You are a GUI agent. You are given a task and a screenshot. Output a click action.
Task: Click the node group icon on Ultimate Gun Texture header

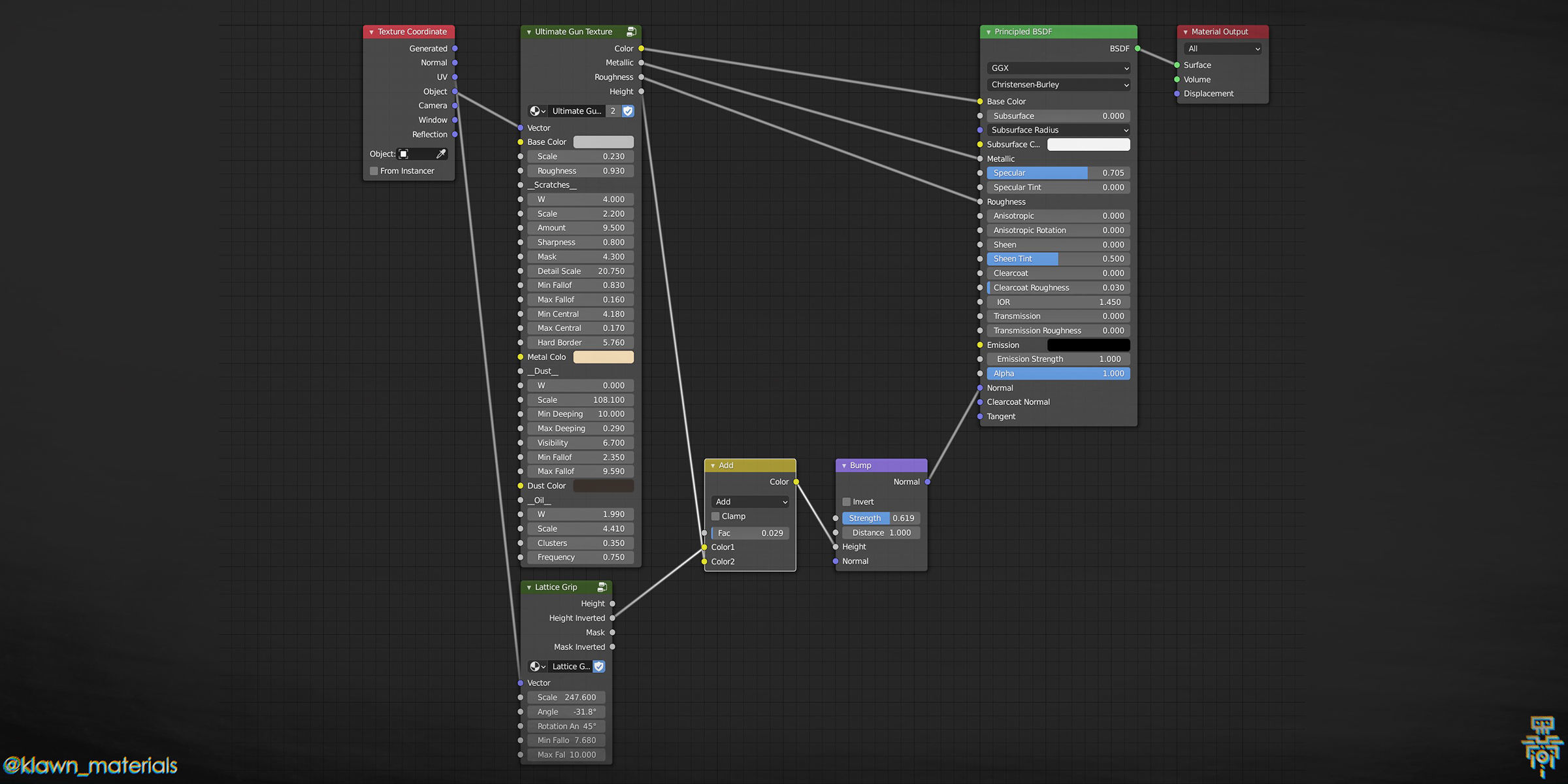631,31
